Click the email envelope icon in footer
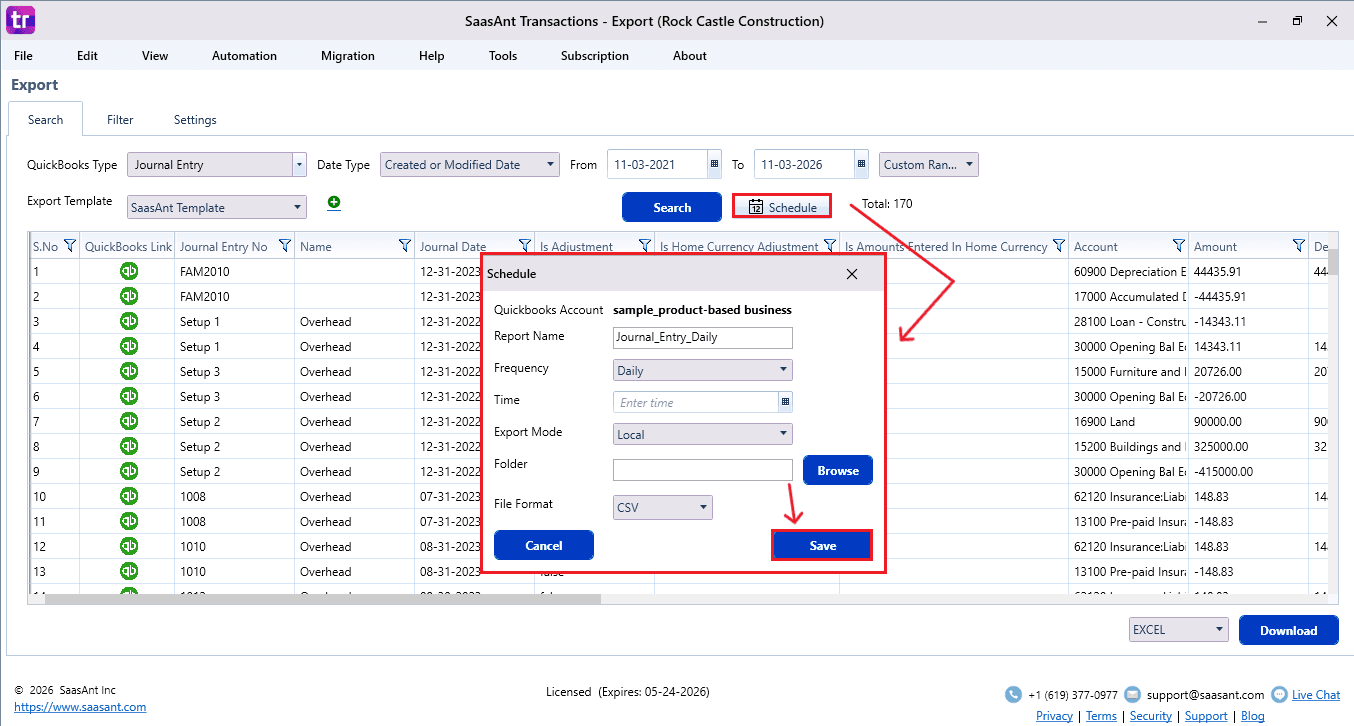This screenshot has width=1354, height=726. (x=1132, y=694)
